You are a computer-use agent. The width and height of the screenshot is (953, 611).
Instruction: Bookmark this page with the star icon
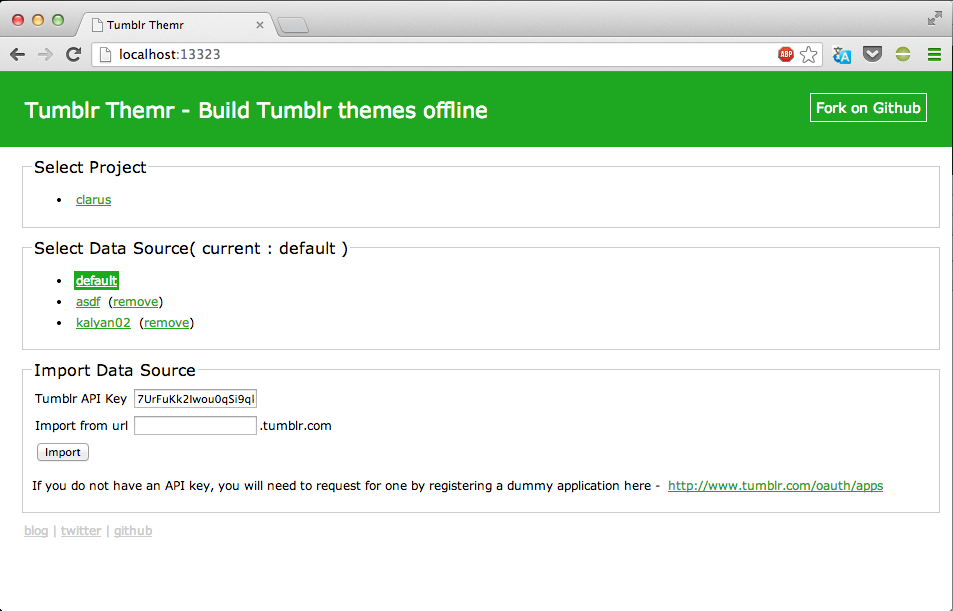(x=808, y=55)
